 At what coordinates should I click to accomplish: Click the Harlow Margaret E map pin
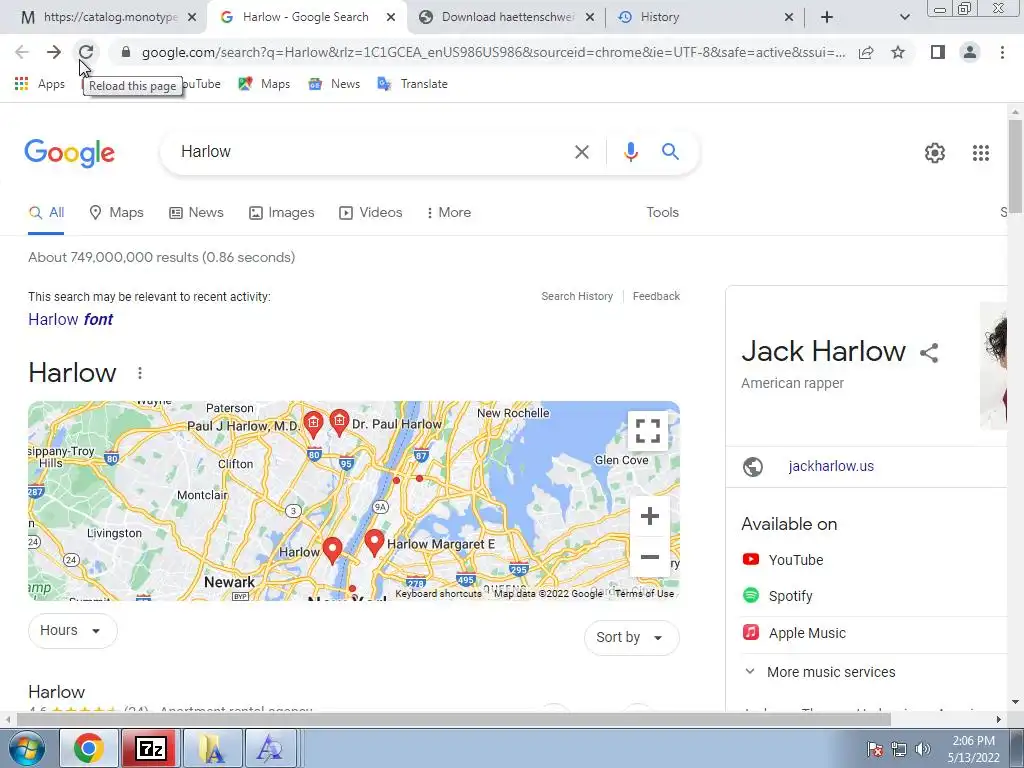tap(374, 542)
